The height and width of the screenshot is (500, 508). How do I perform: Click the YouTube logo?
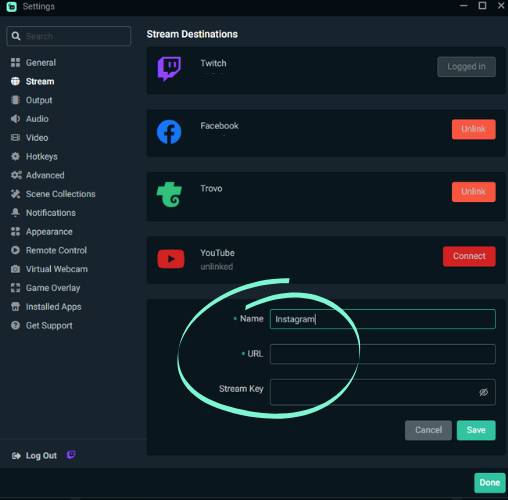pyautogui.click(x=171, y=259)
